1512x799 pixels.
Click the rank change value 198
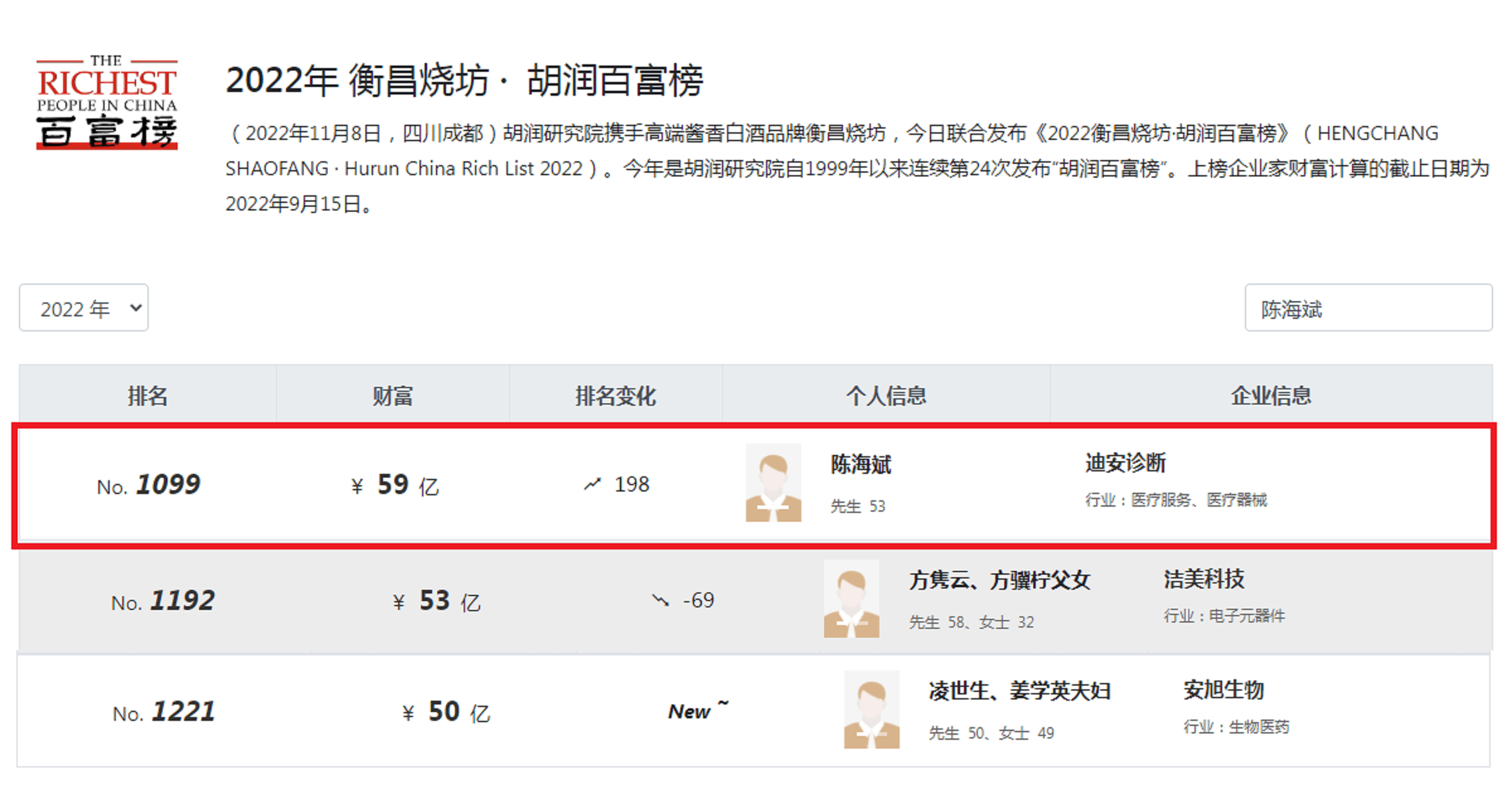coord(632,484)
